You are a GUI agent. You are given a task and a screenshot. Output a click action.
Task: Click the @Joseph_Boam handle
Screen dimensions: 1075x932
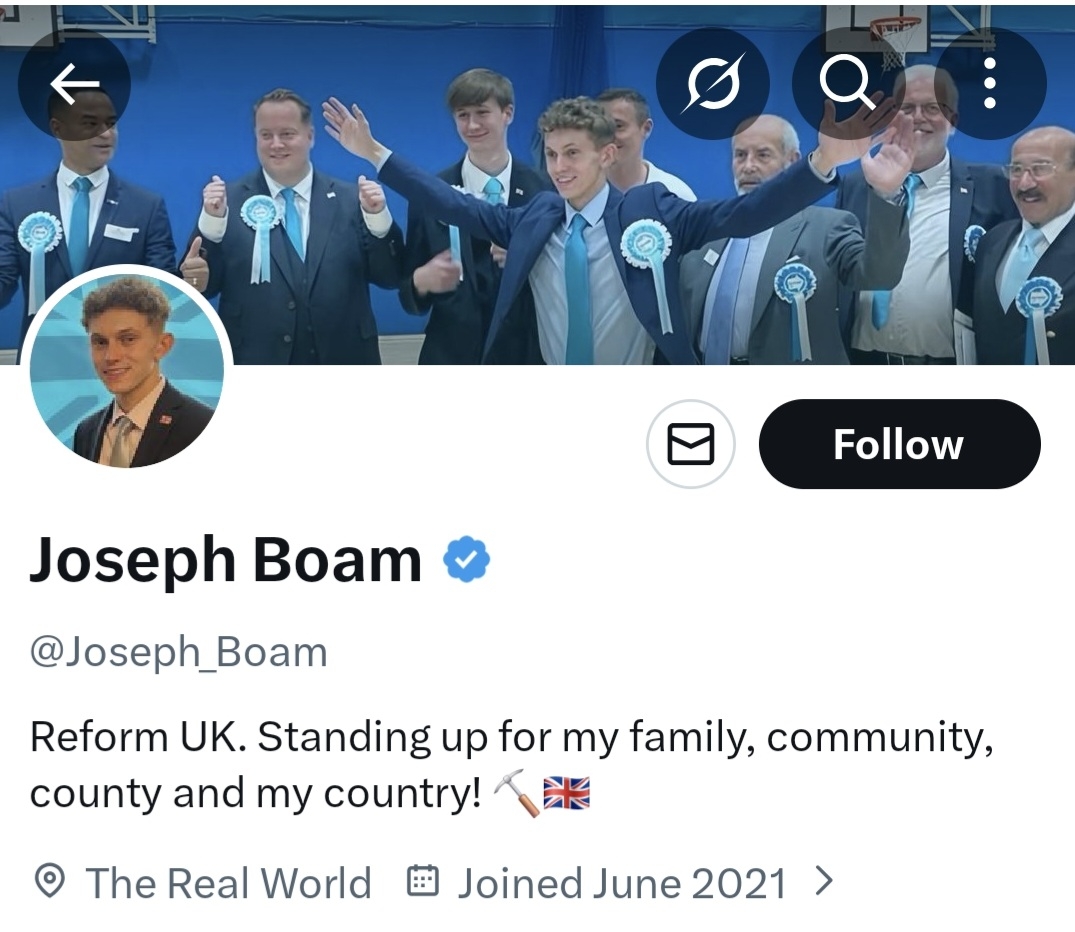tap(179, 652)
